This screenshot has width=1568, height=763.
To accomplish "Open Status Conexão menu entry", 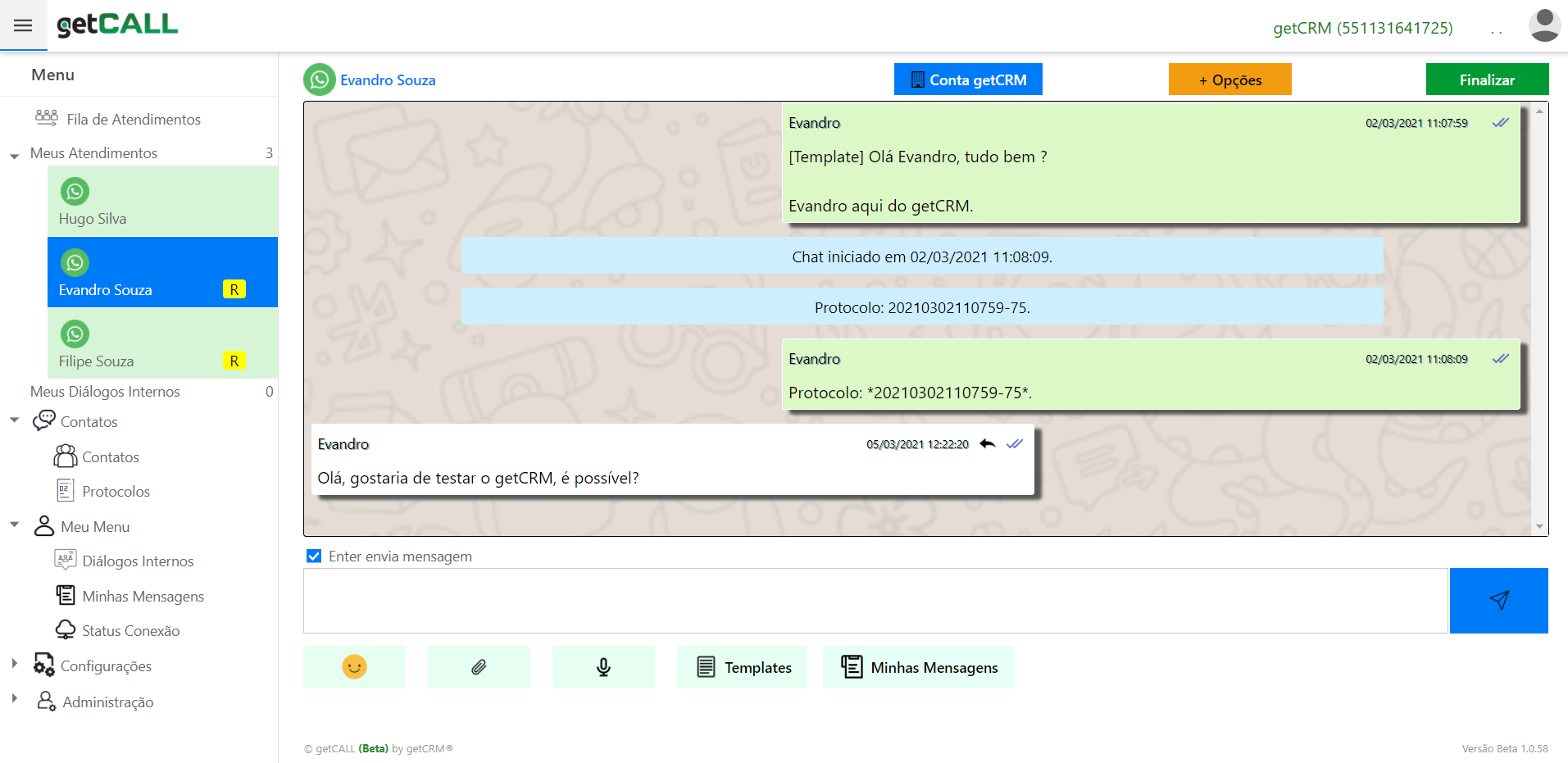I will pos(130,630).
